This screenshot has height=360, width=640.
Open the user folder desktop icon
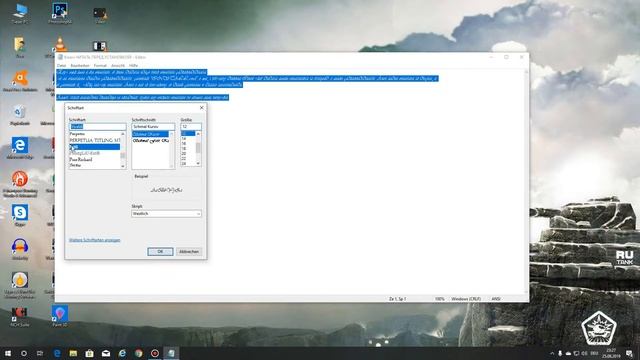coord(20,47)
